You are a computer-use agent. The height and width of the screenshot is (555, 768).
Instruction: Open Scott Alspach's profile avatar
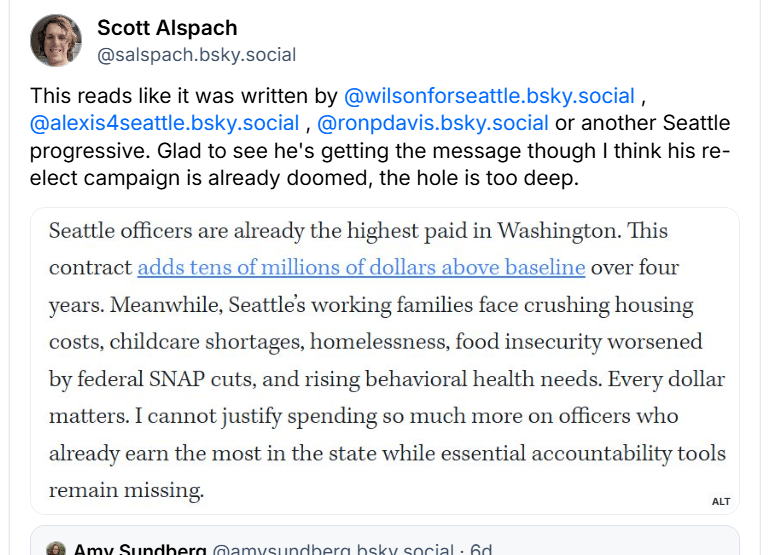56,40
